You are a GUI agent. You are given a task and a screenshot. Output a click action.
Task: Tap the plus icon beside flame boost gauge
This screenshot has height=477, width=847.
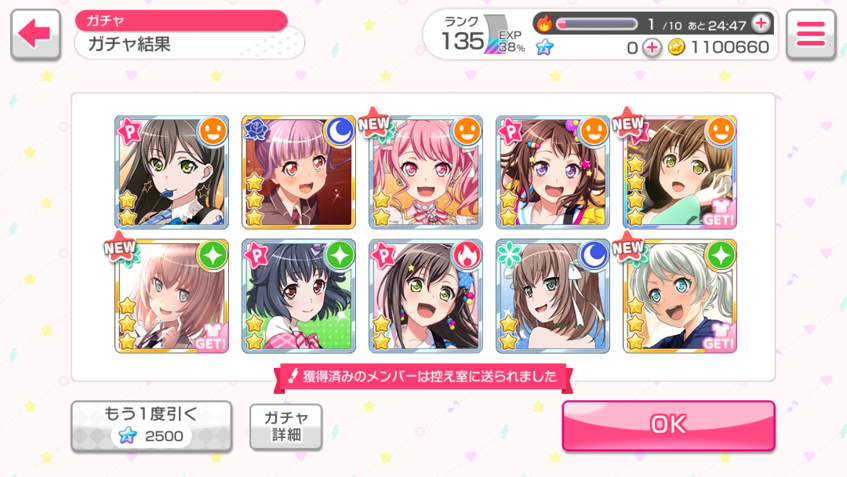point(761,23)
